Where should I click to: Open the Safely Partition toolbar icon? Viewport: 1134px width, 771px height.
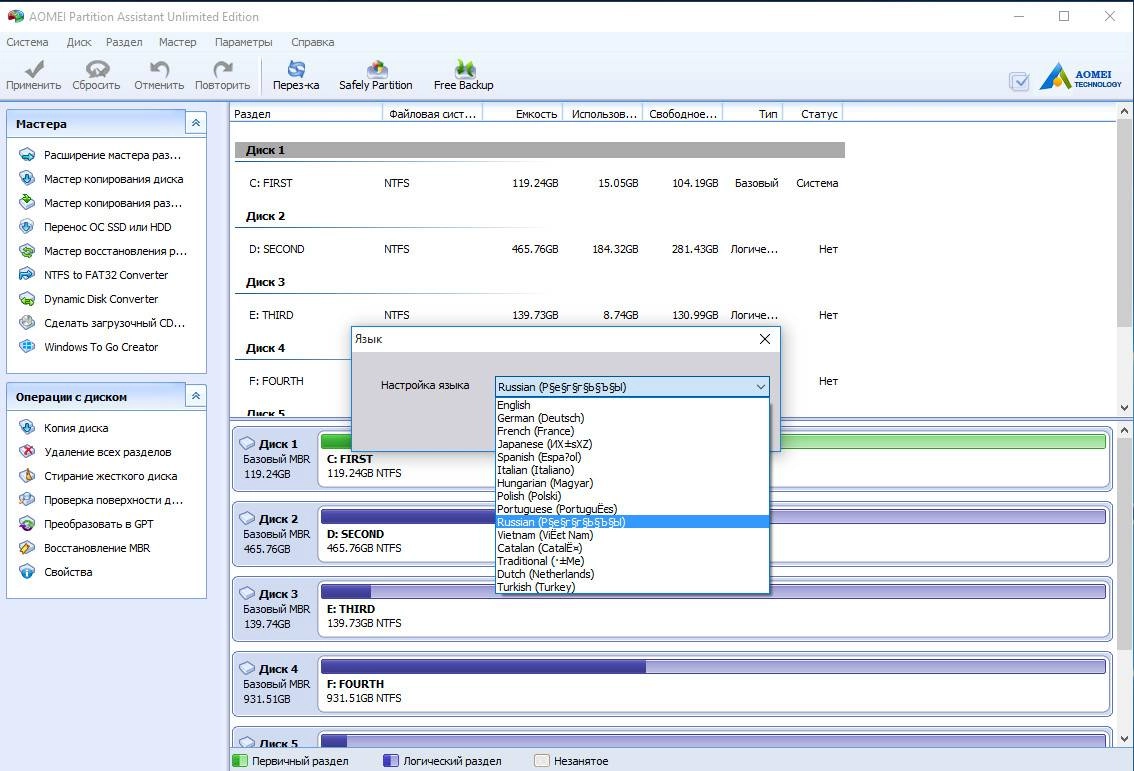(377, 69)
